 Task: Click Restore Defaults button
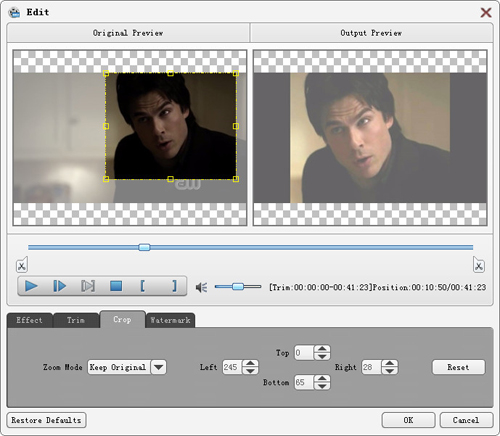[x=46, y=420]
